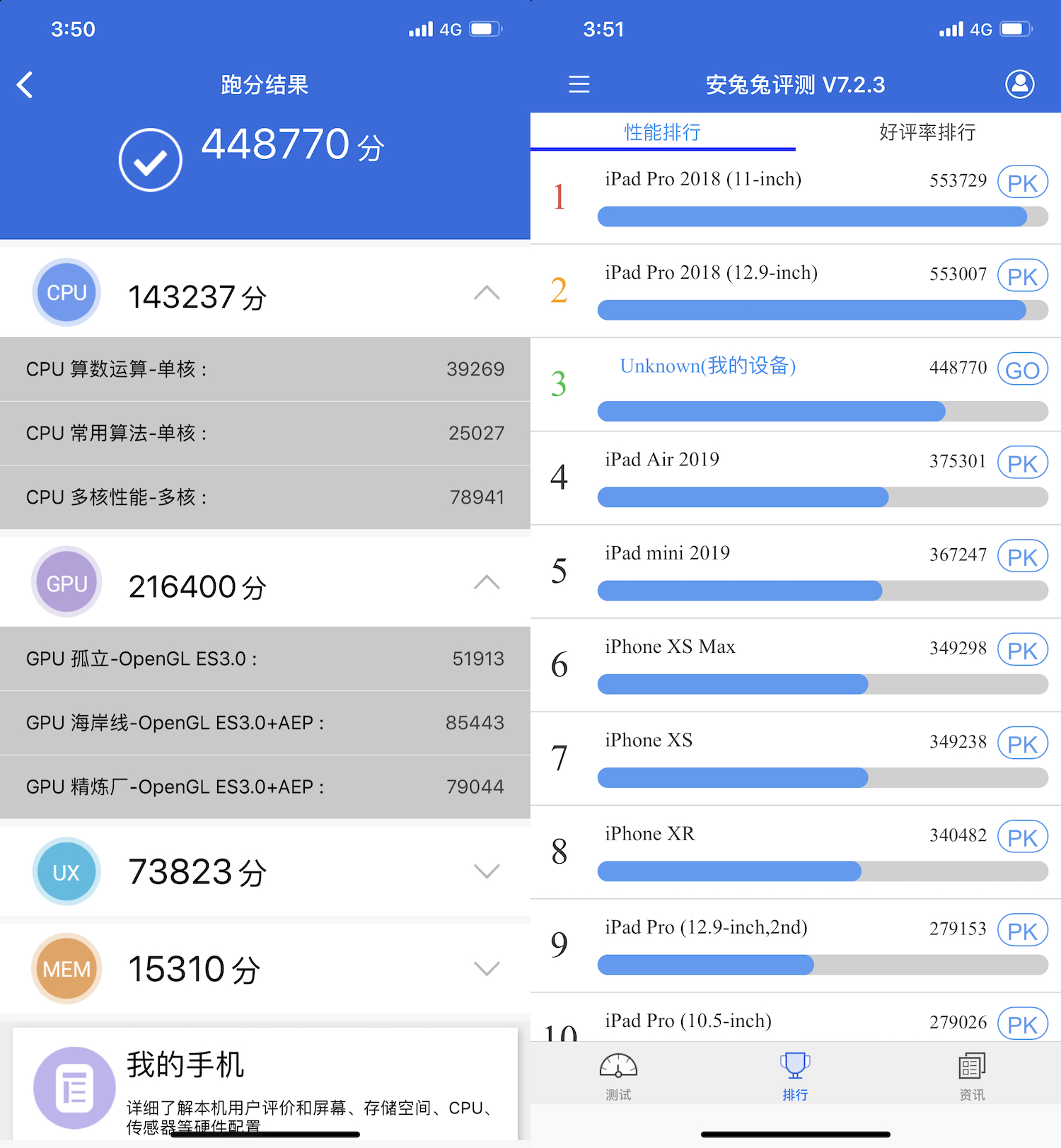Select the GPU 孤立-OpenGL ES3.0 row
1061x1148 pixels.
click(x=265, y=659)
